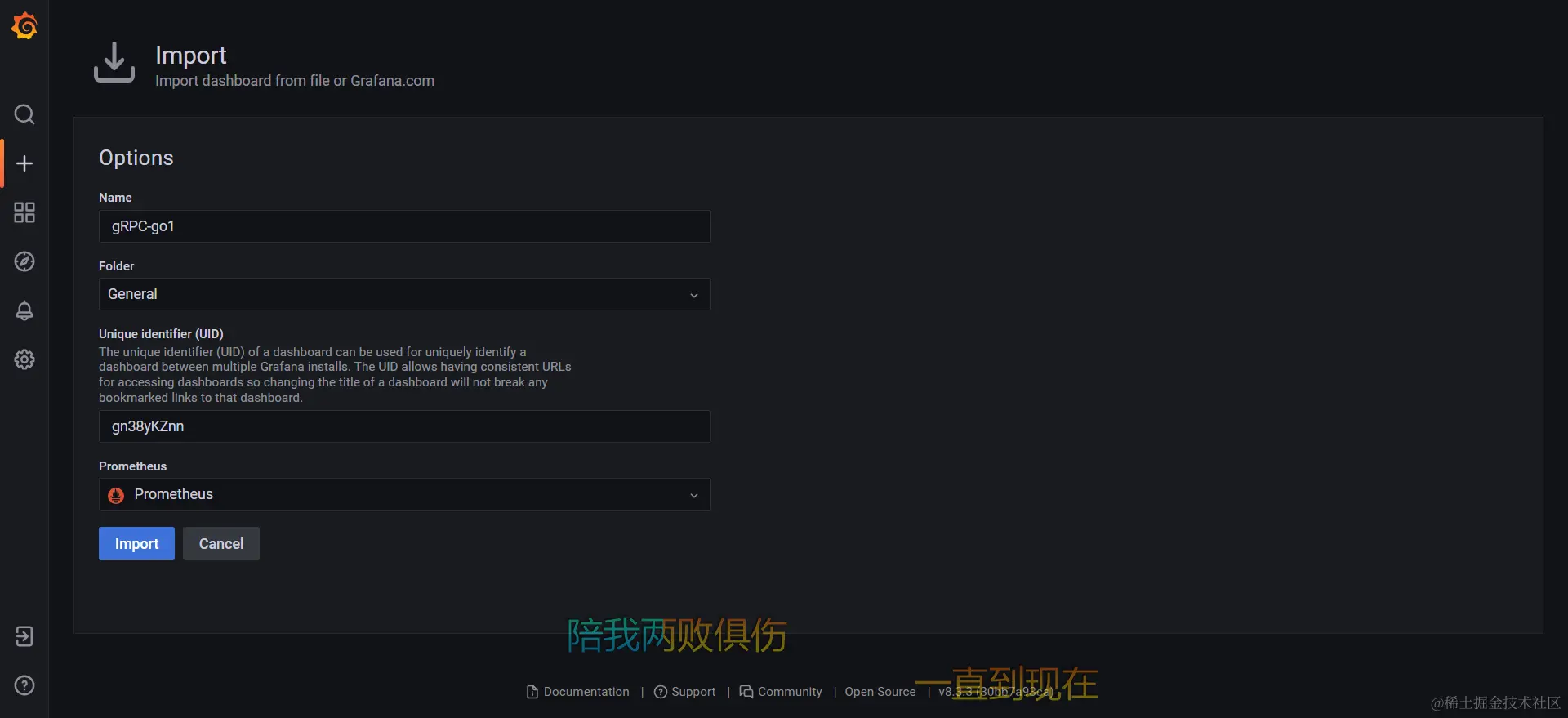Image resolution: width=1568 pixels, height=718 pixels.
Task: Click the Folder field label
Action: click(x=117, y=266)
